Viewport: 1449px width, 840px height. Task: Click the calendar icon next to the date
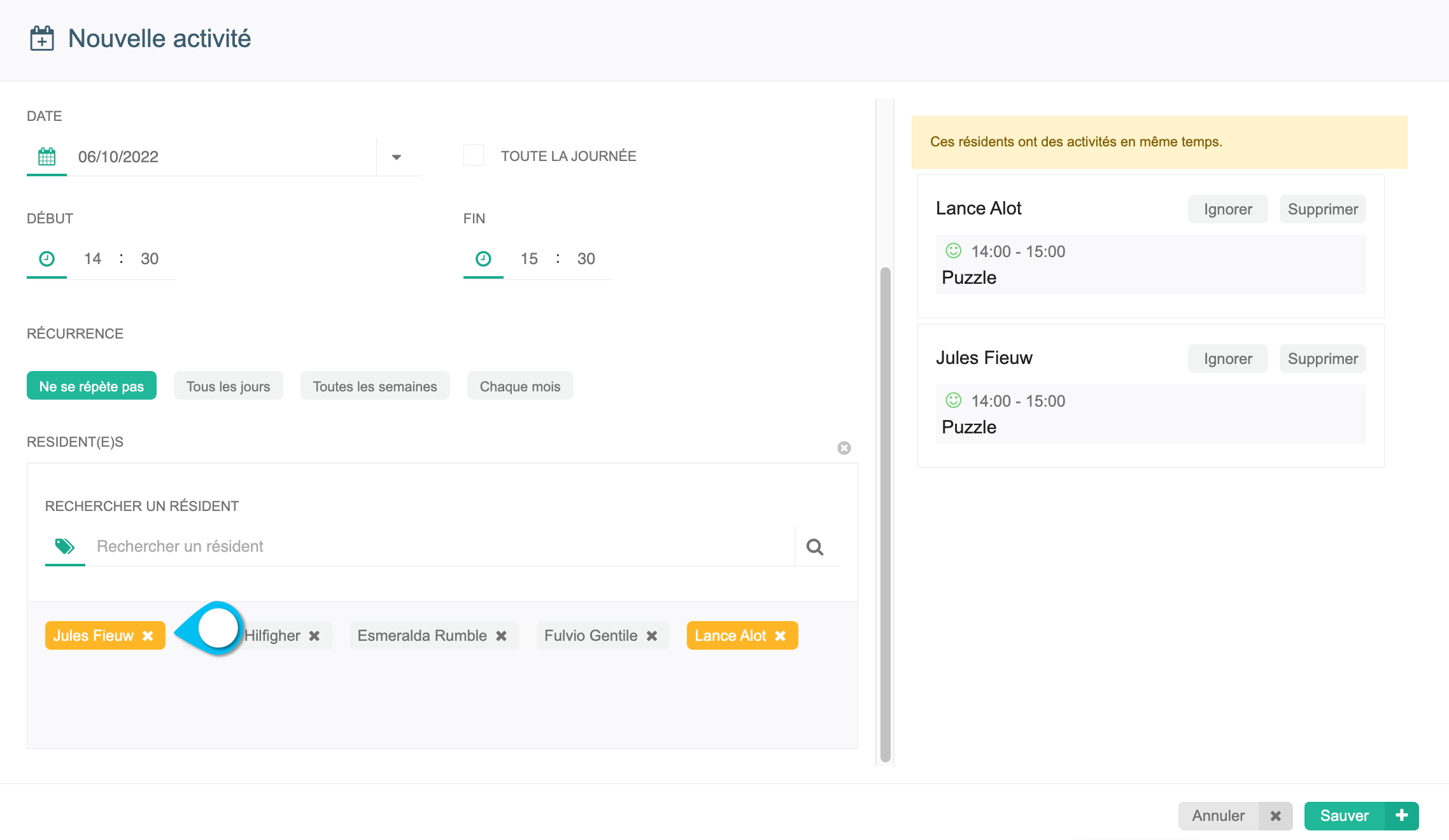tap(46, 157)
